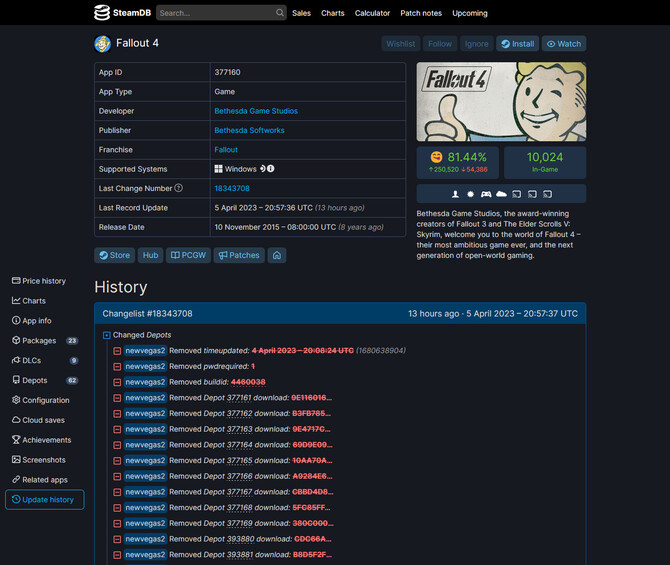
Task: Click the first Remote Play cast icon
Action: pos(517,194)
